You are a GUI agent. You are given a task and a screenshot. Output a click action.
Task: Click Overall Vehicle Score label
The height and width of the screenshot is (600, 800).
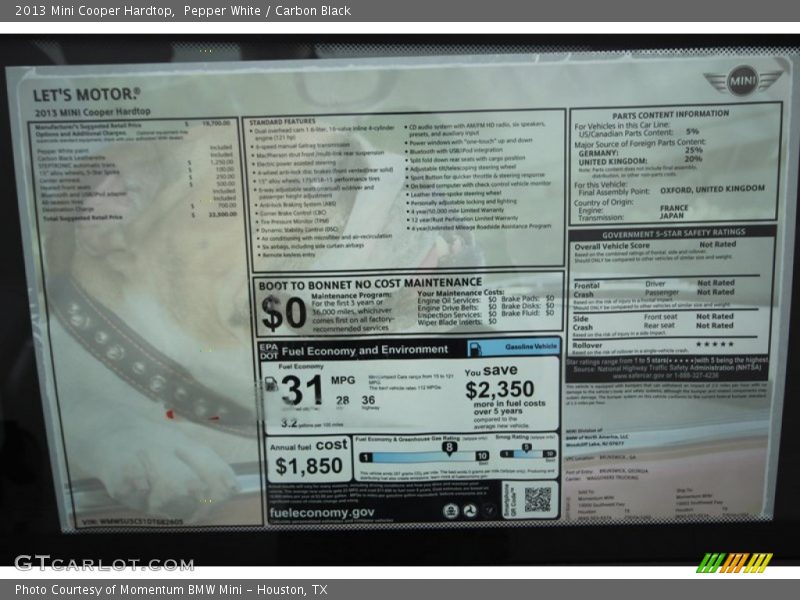612,246
